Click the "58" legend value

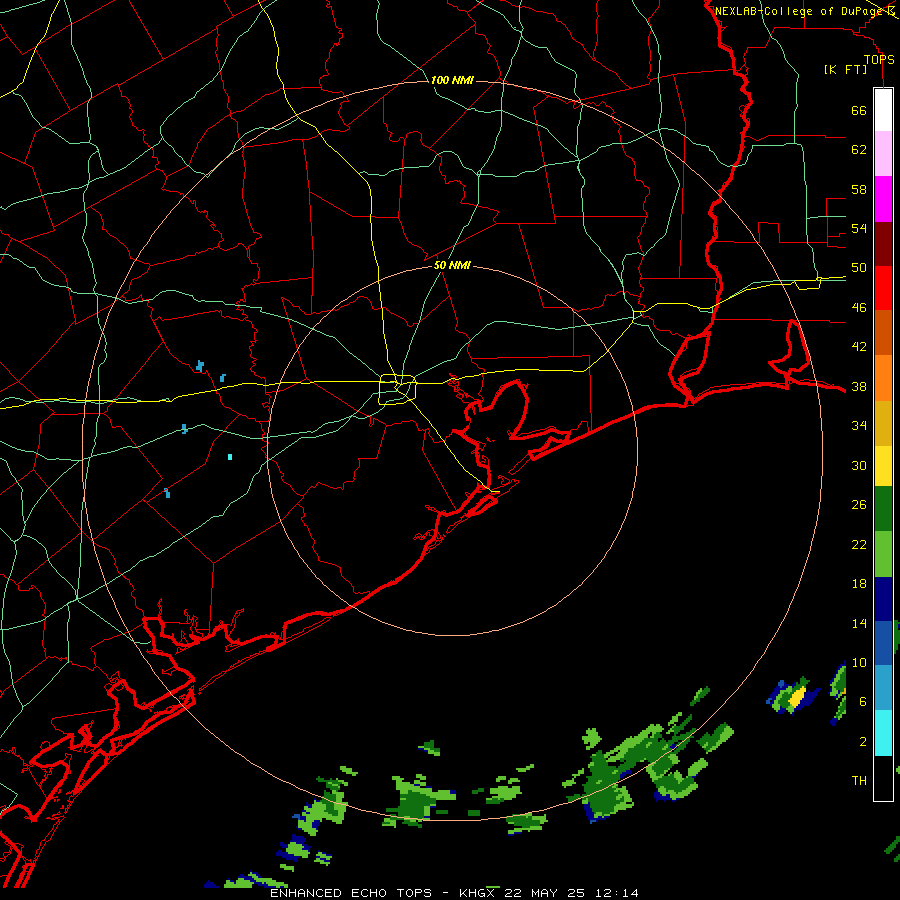click(859, 189)
